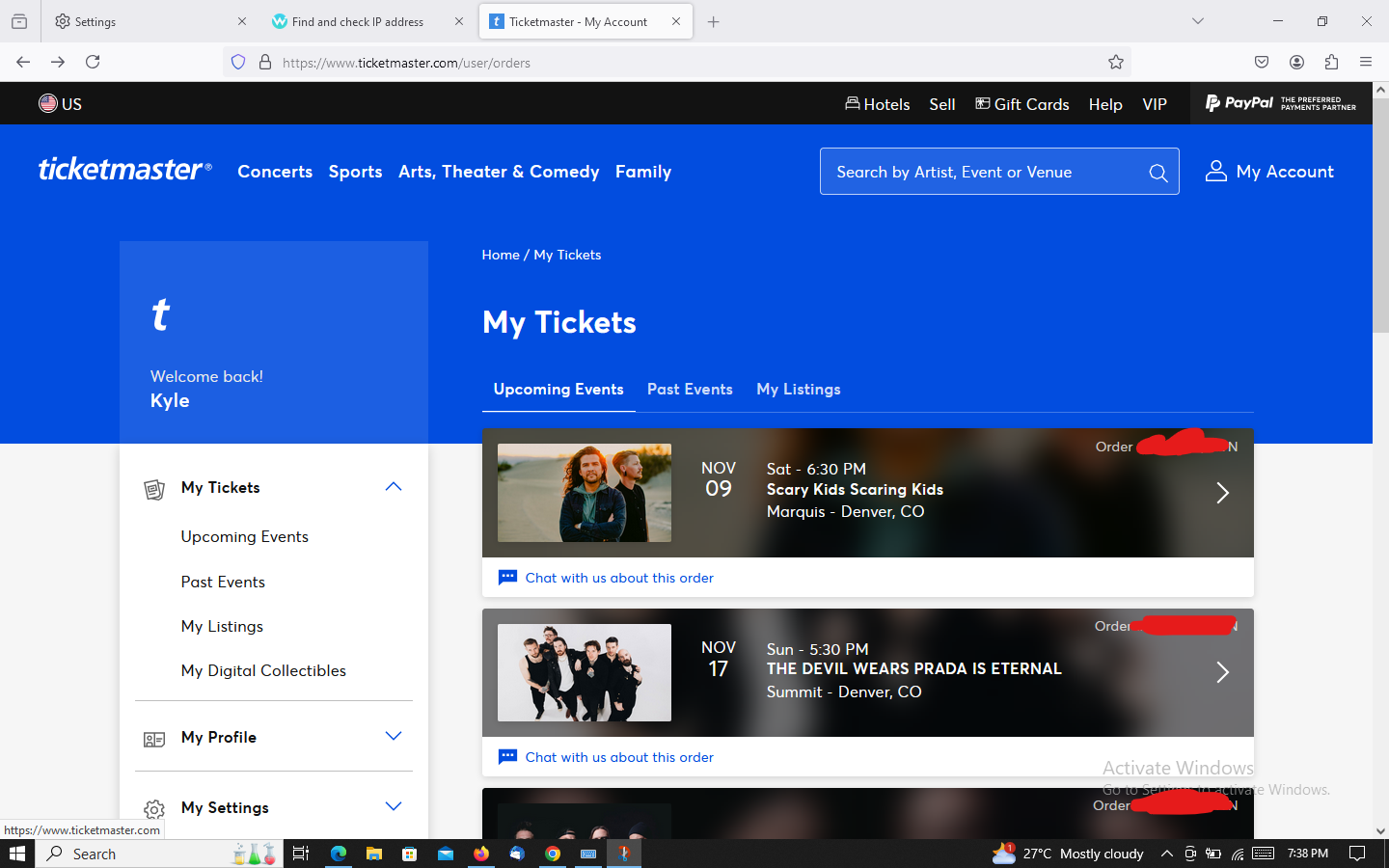Expand the My Settings sidebar section
Viewport: 1389px width, 868px height.
pos(394,806)
